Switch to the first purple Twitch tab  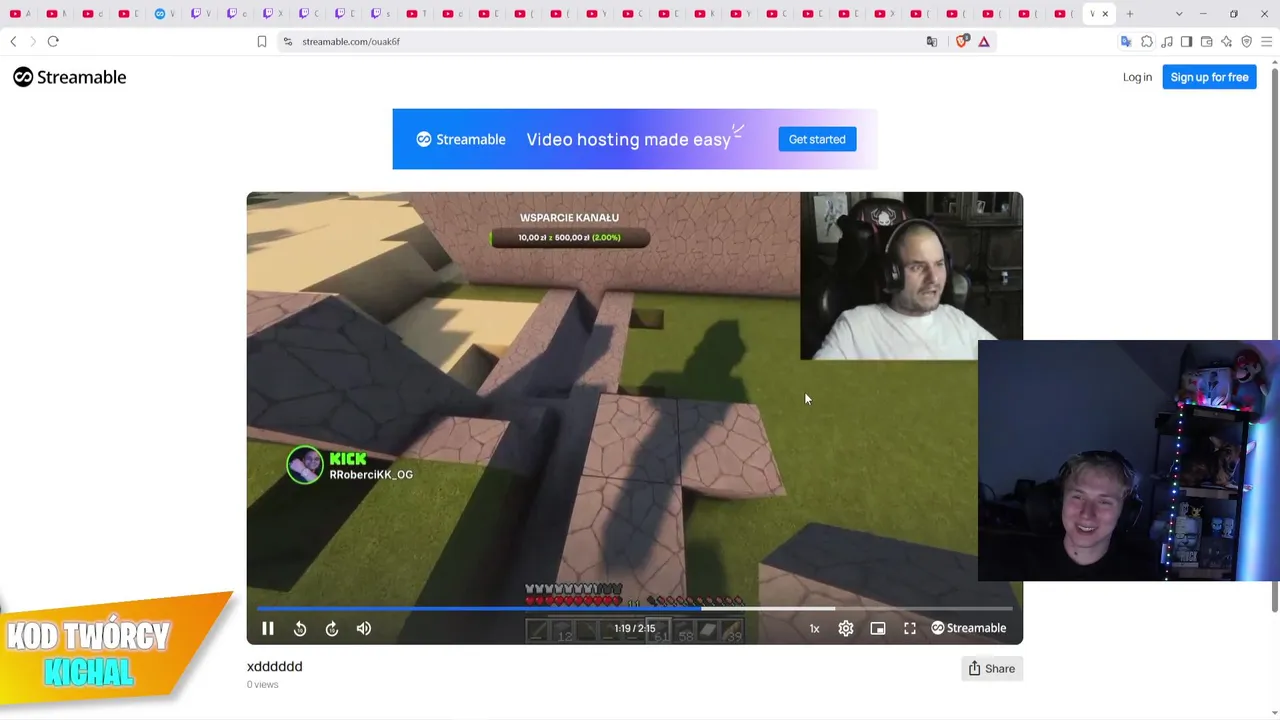point(201,14)
